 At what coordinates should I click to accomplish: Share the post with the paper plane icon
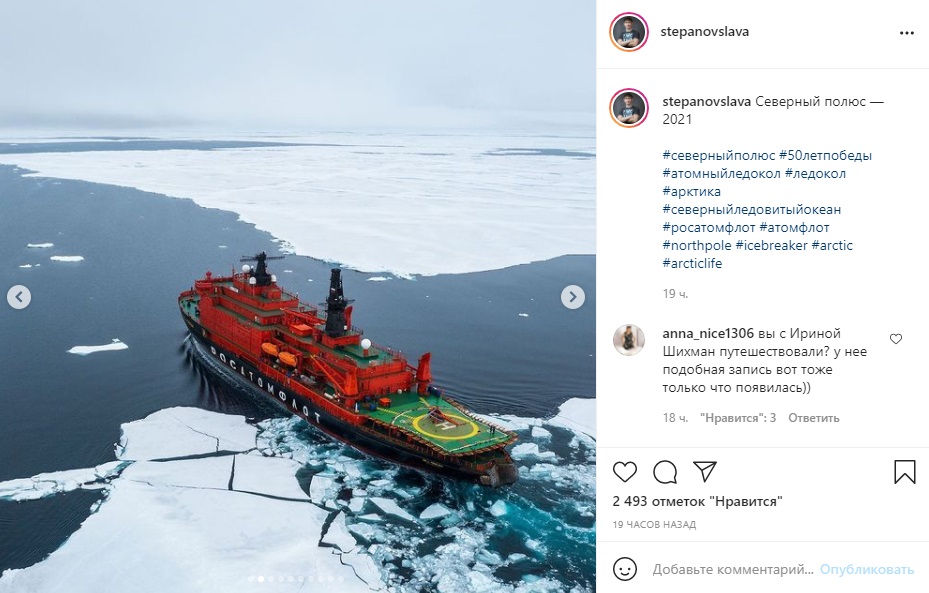pos(705,472)
